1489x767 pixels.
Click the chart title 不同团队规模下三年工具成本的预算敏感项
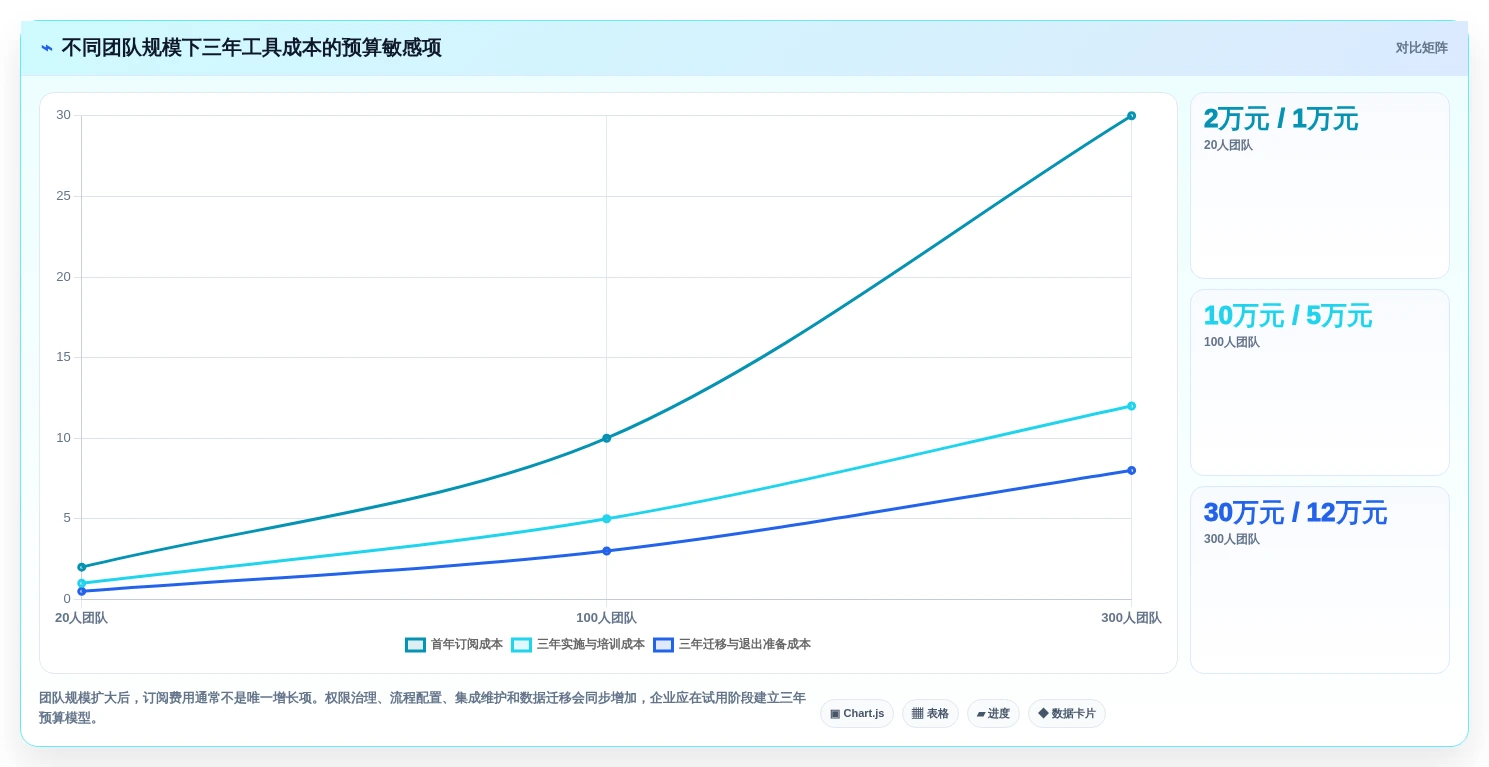tap(251, 48)
